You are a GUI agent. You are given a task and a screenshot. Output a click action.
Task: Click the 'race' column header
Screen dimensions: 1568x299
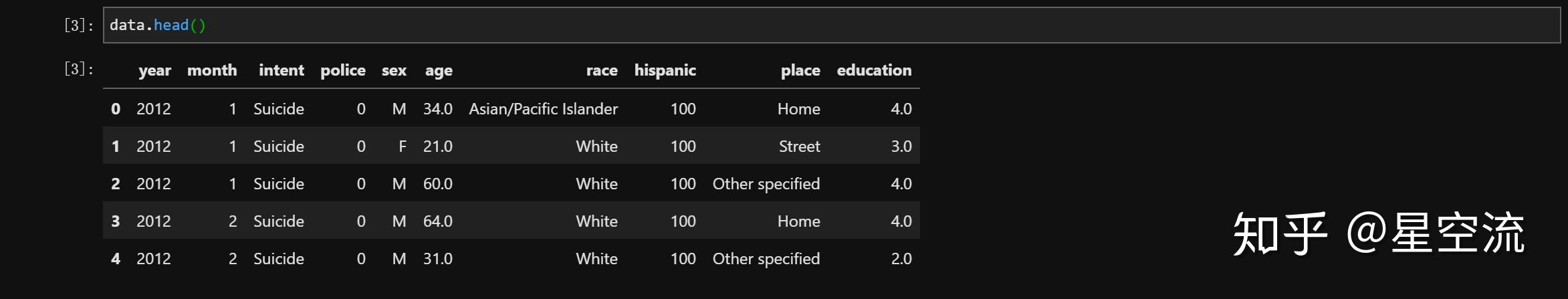tap(602, 70)
